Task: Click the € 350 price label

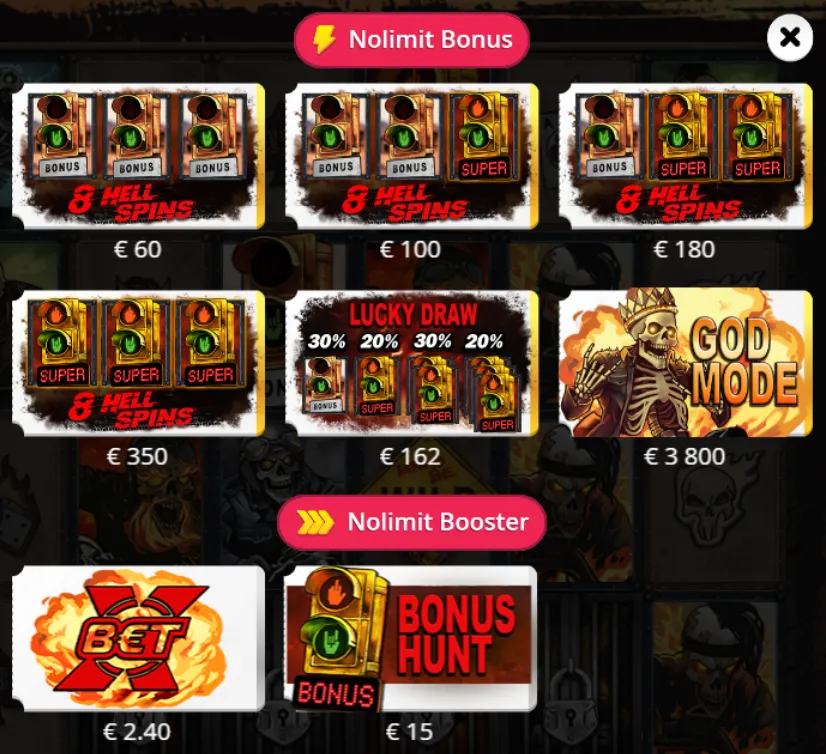Action: click(x=137, y=456)
